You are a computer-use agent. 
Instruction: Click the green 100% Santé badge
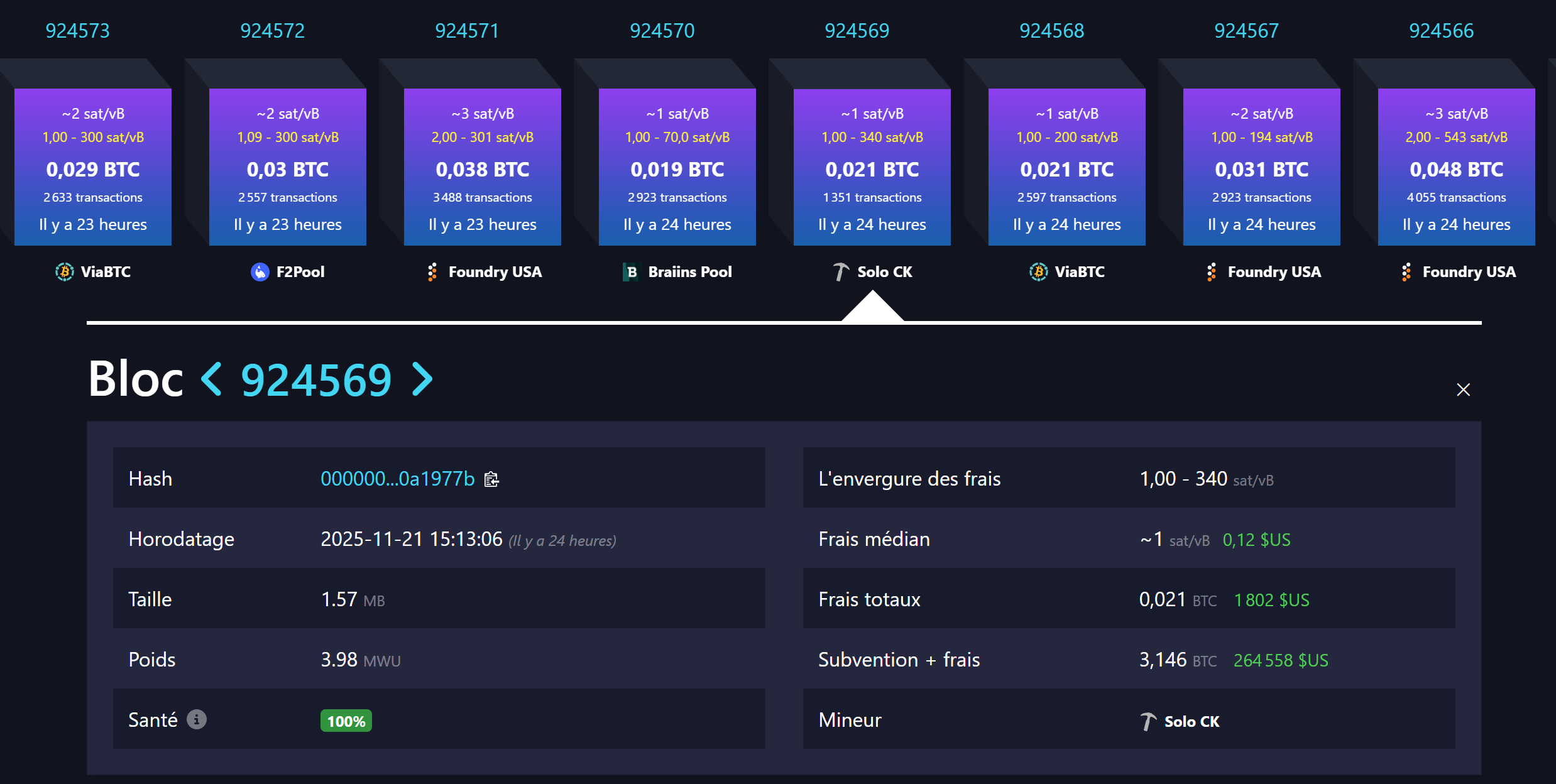coord(345,721)
